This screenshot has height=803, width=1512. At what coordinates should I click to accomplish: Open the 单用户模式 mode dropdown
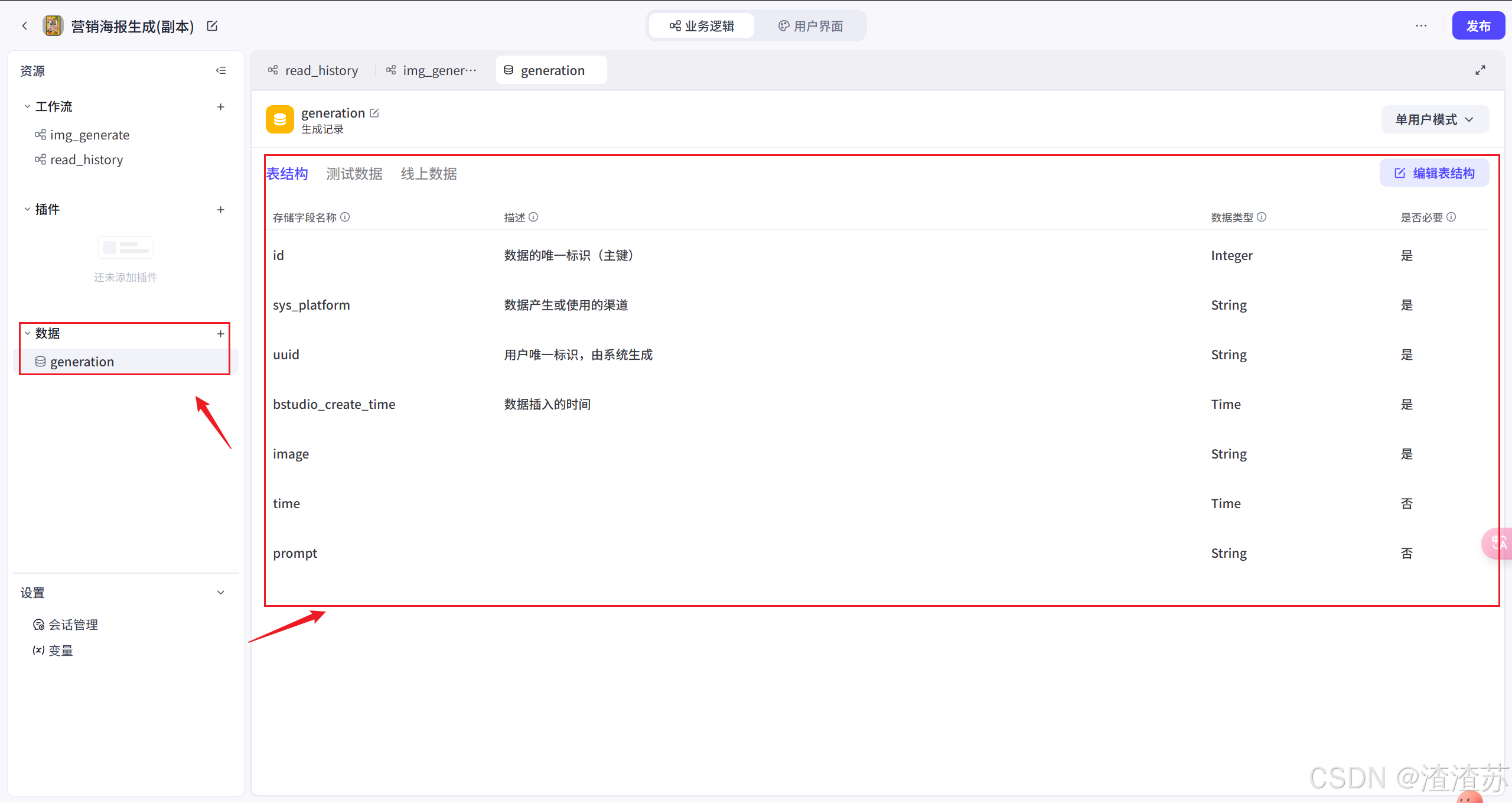(x=1434, y=119)
